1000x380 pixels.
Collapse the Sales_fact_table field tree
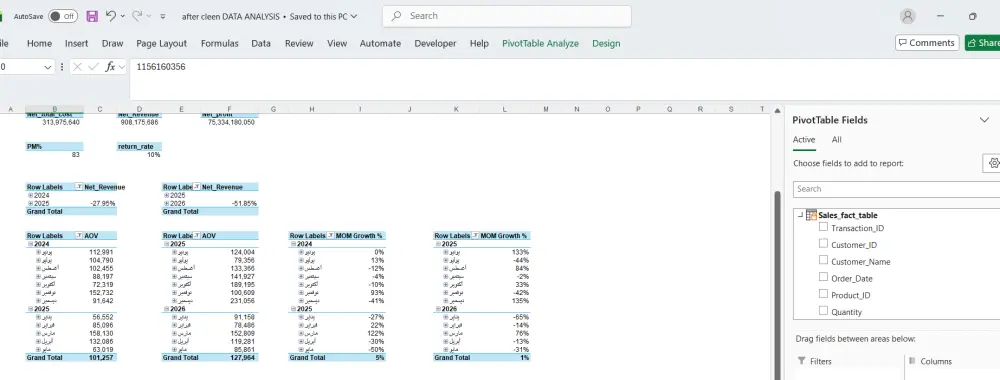[800, 216]
